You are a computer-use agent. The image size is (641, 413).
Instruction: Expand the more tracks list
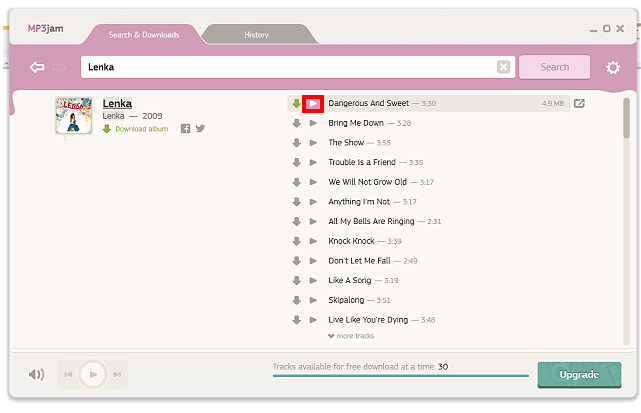(x=351, y=336)
